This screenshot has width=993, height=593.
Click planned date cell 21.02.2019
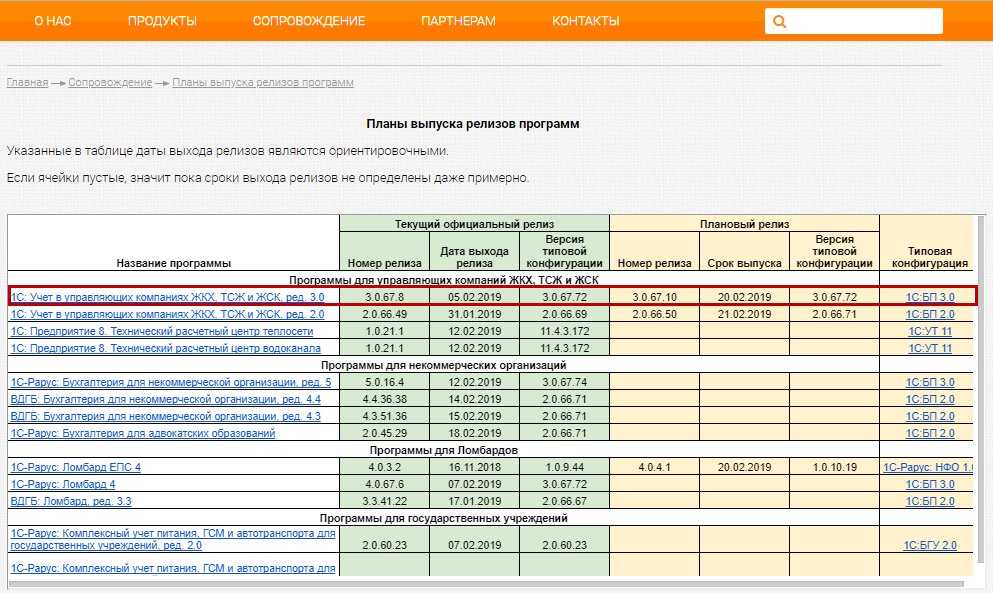tap(745, 314)
